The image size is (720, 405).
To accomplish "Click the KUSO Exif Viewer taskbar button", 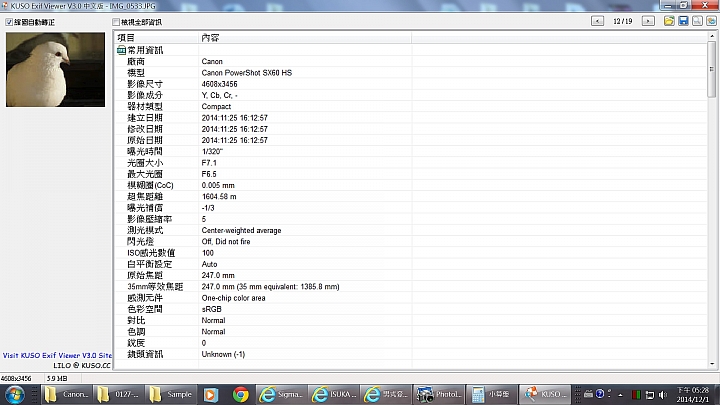I will (545, 394).
